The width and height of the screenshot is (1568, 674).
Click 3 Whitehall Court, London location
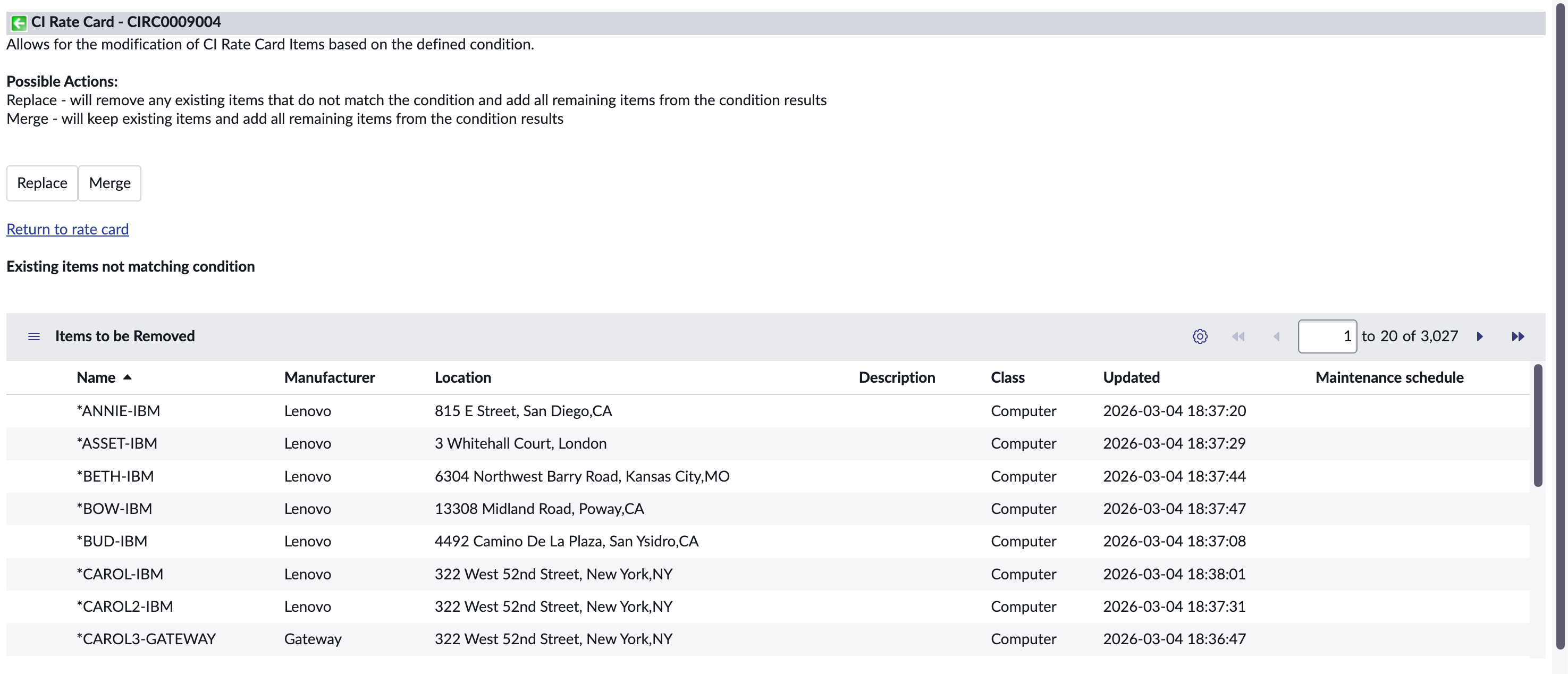(x=520, y=443)
